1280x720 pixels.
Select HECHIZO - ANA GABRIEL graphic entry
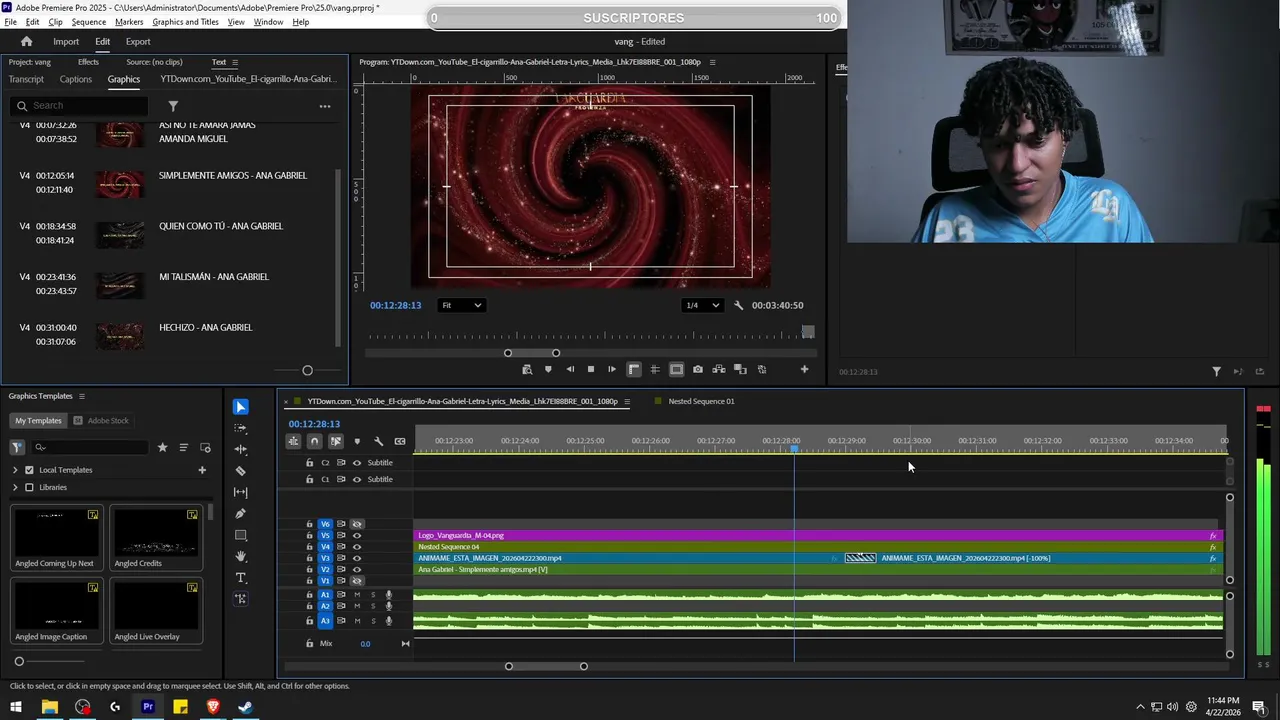205,327
